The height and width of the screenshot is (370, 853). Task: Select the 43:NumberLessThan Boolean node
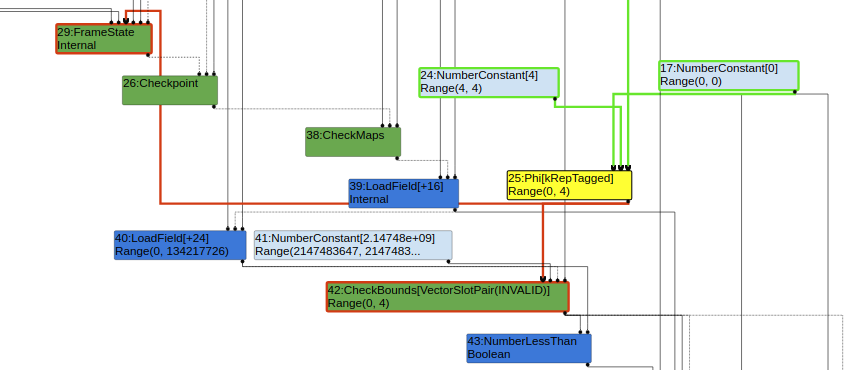click(x=529, y=348)
